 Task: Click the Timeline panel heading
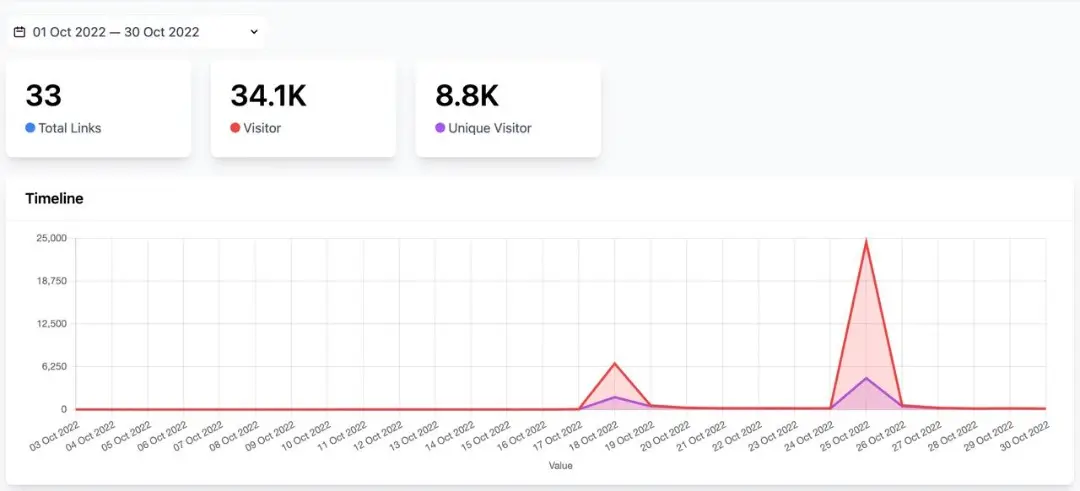pos(54,199)
